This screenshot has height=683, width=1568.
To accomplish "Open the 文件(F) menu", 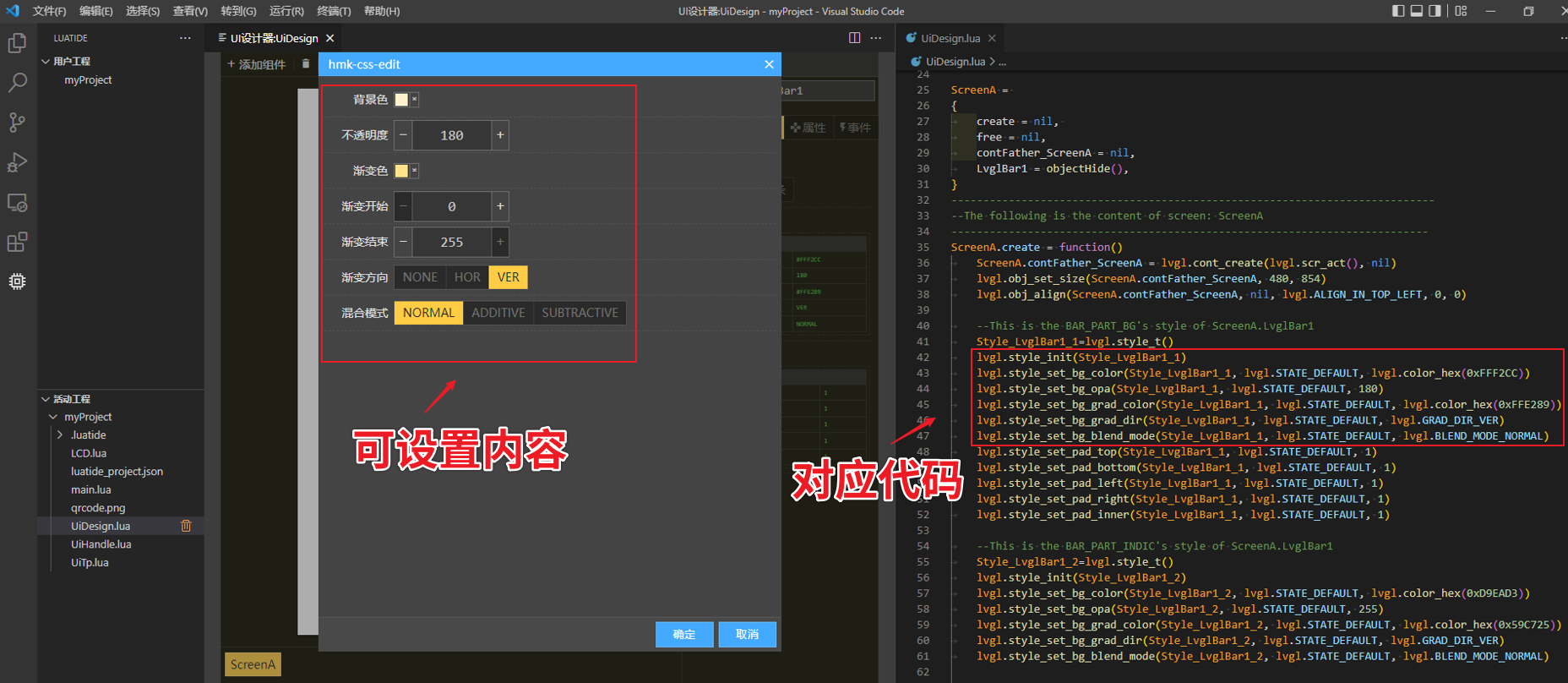I will click(50, 11).
